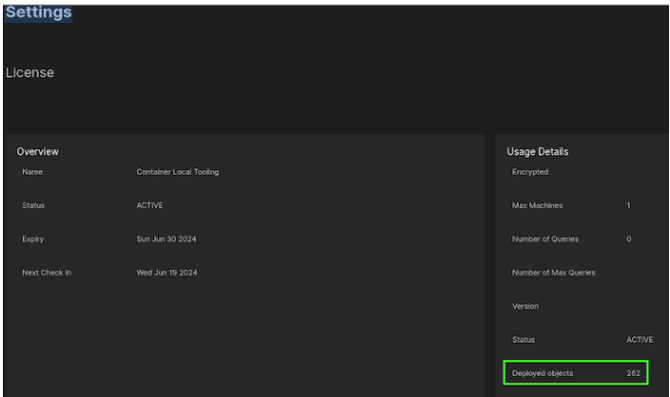This screenshot has width=670, height=397.
Task: Select the License section title
Action: pyautogui.click(x=30, y=73)
